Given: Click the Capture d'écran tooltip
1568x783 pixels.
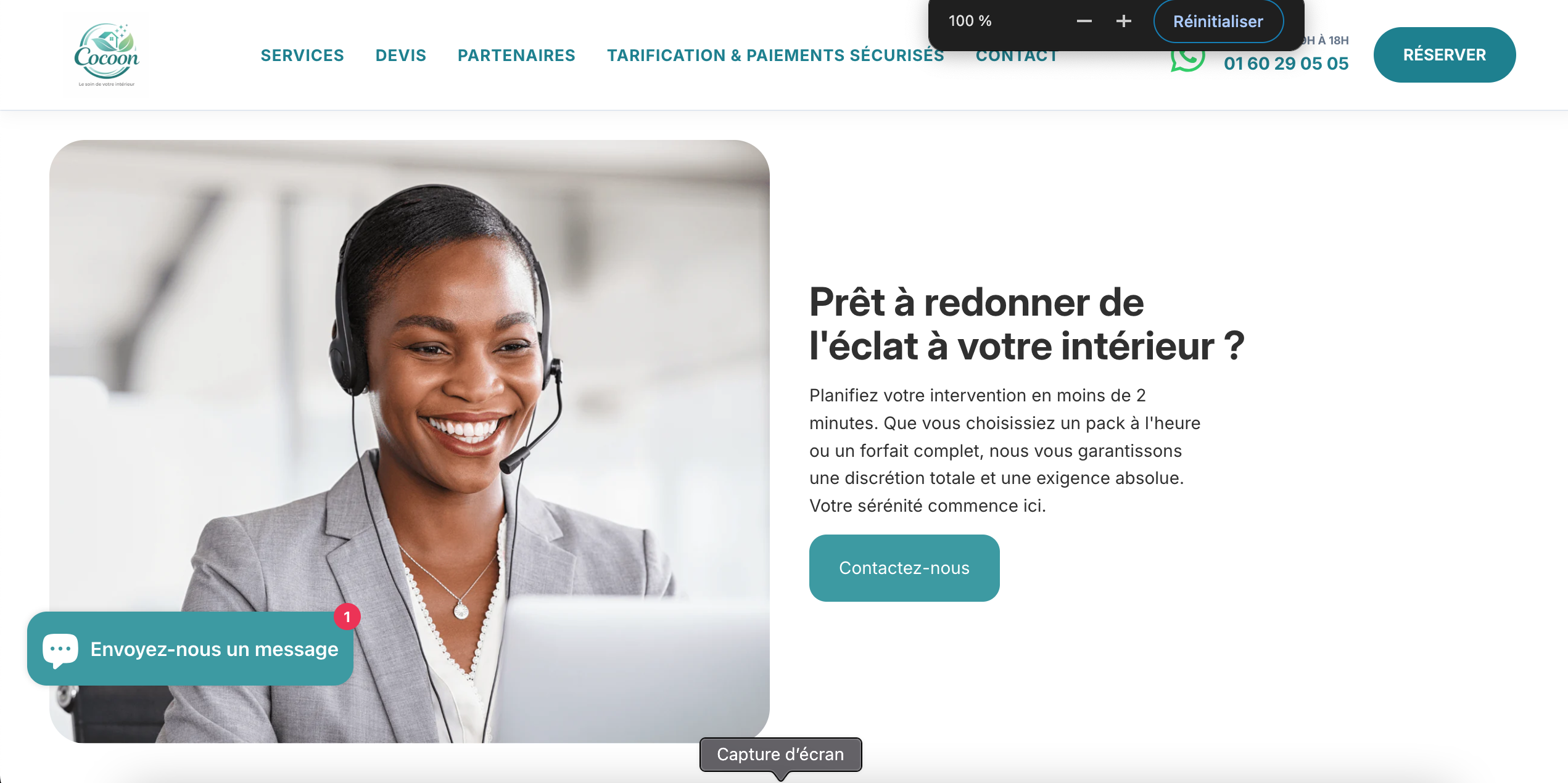Looking at the screenshot, I should 780,755.
